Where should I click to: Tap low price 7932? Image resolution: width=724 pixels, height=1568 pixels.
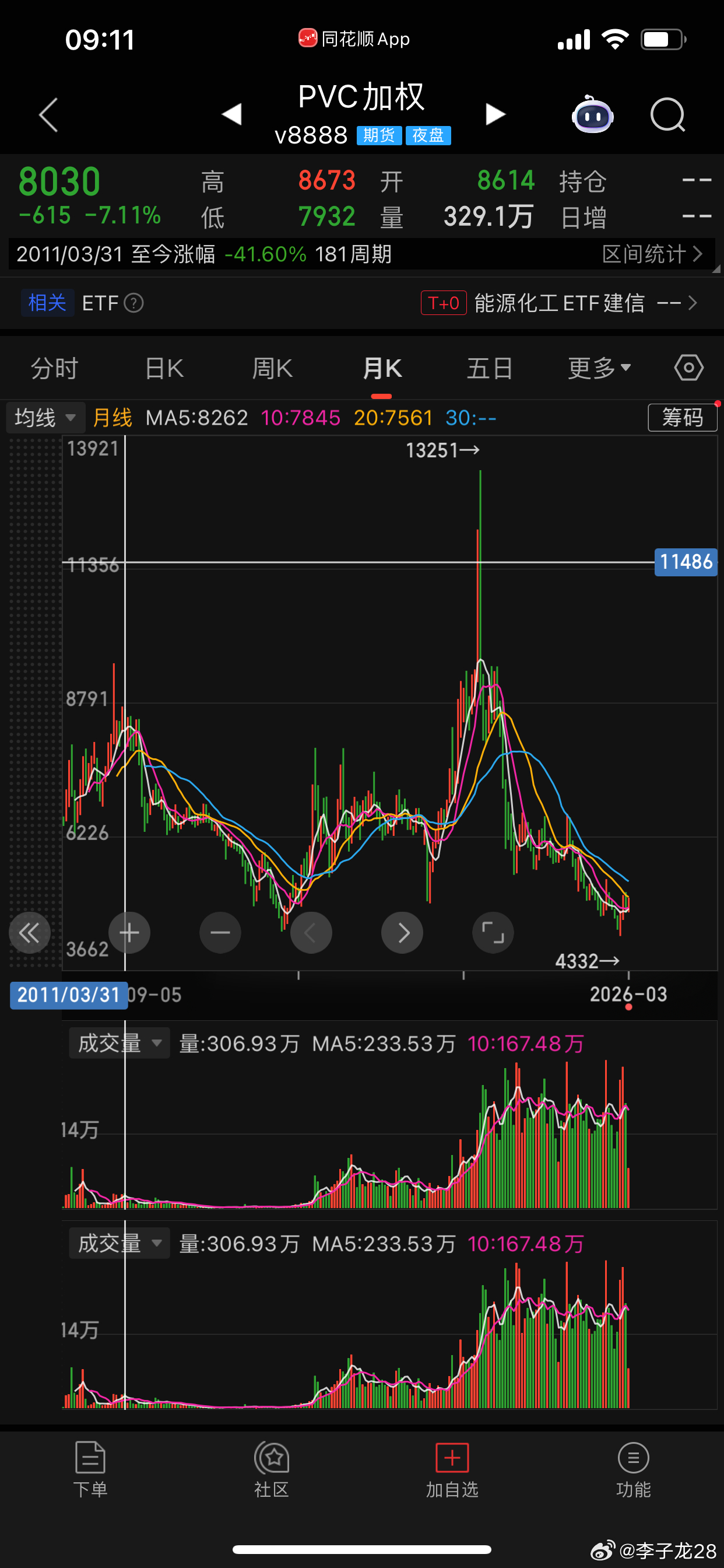tap(326, 216)
